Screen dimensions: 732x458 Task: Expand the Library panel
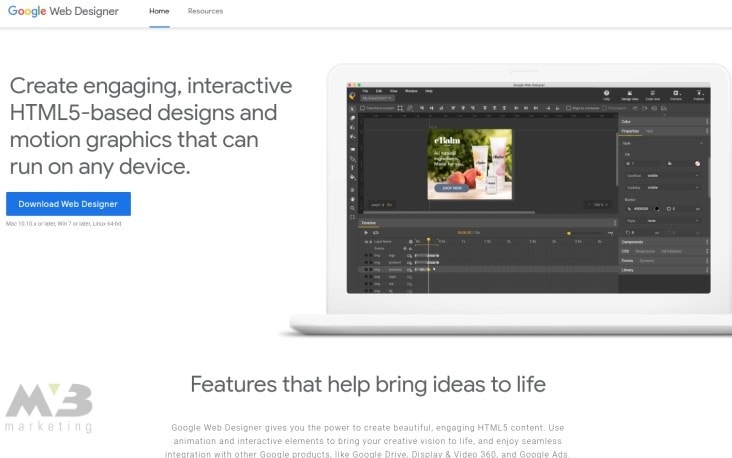coord(664,270)
